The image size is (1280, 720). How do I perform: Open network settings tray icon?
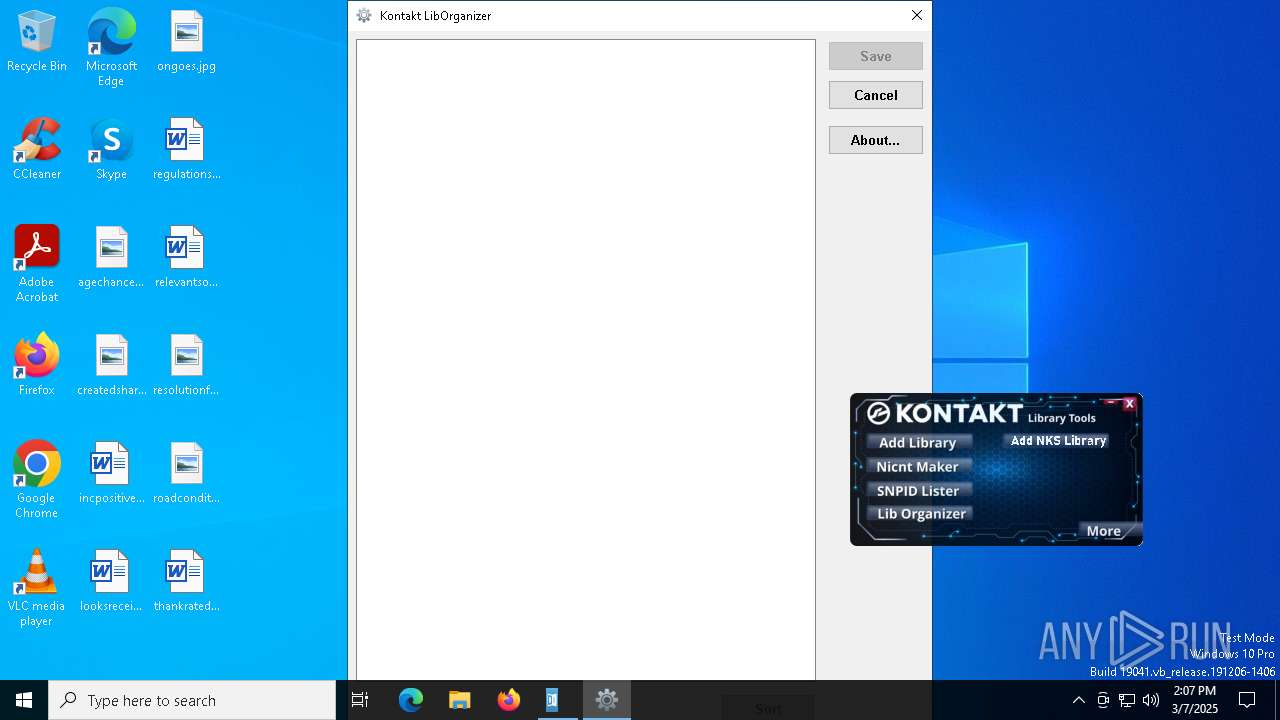[x=1127, y=700]
